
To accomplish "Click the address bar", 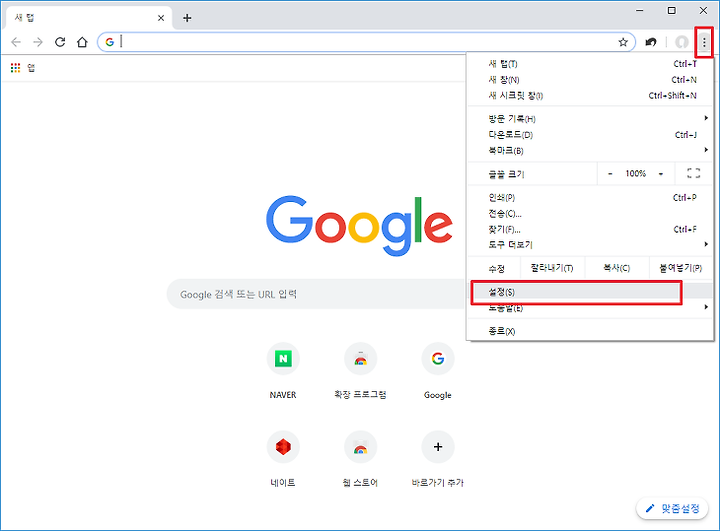I will [367, 42].
